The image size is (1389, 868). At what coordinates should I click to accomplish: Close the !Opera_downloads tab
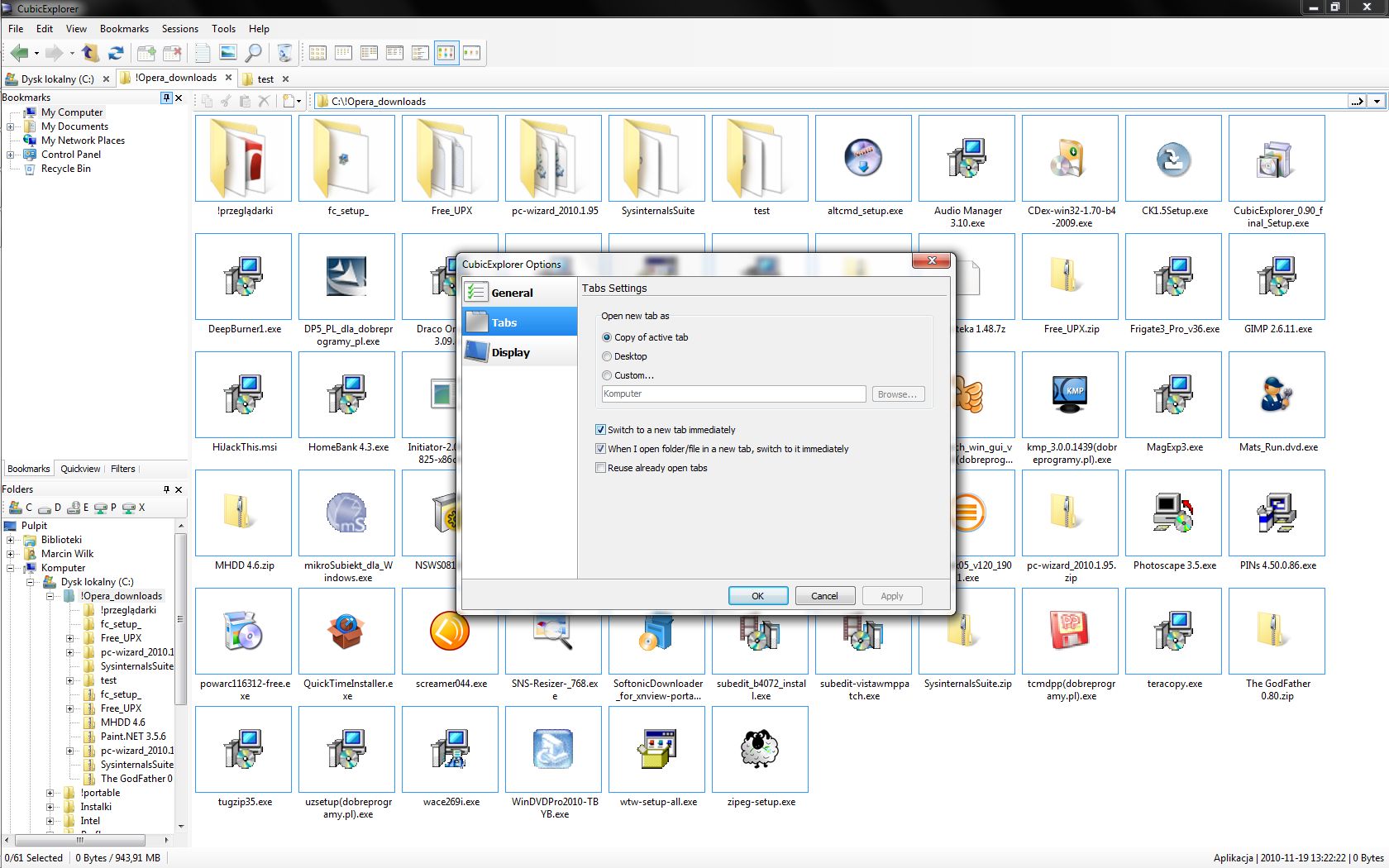point(228,78)
